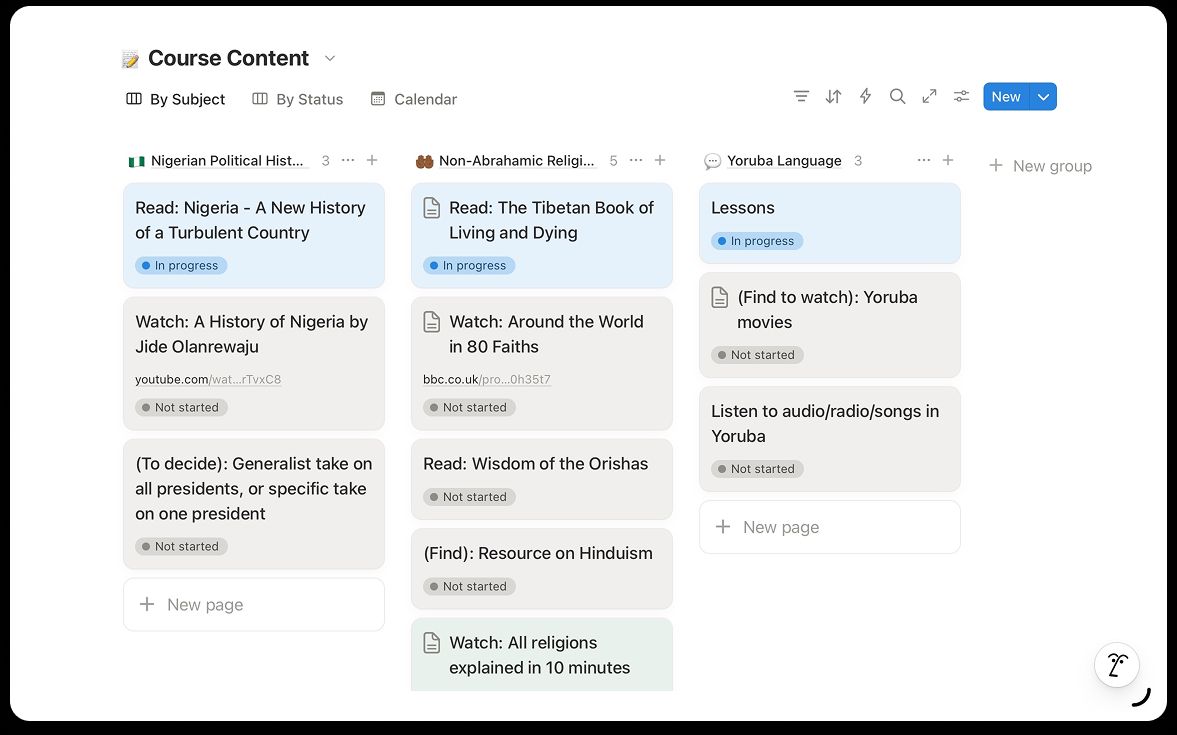Viewport: 1177px width, 735px height.
Task: Open Nigerian Political History group options menu
Action: pos(347,160)
